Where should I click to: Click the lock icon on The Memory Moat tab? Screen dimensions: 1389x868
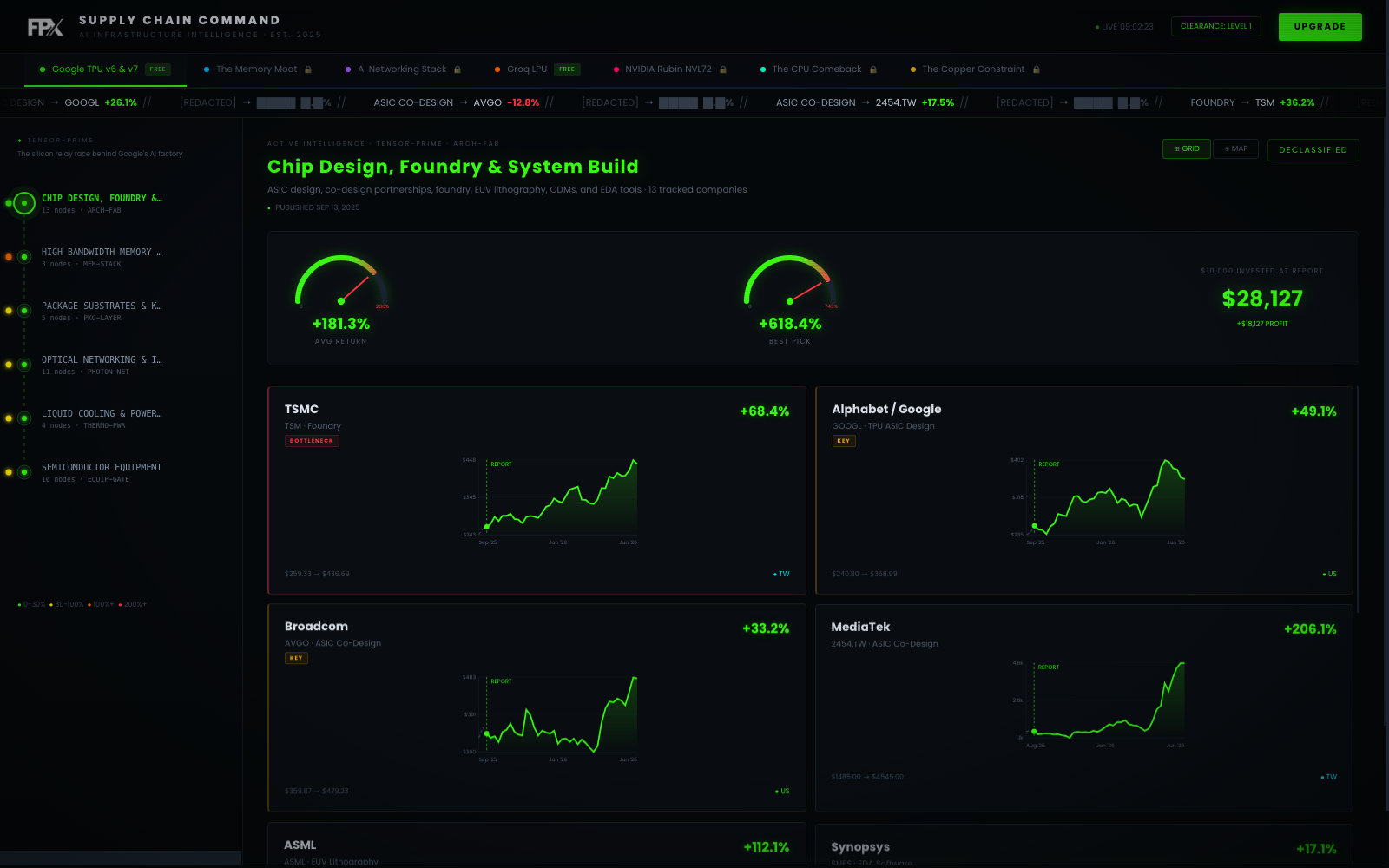click(x=308, y=69)
